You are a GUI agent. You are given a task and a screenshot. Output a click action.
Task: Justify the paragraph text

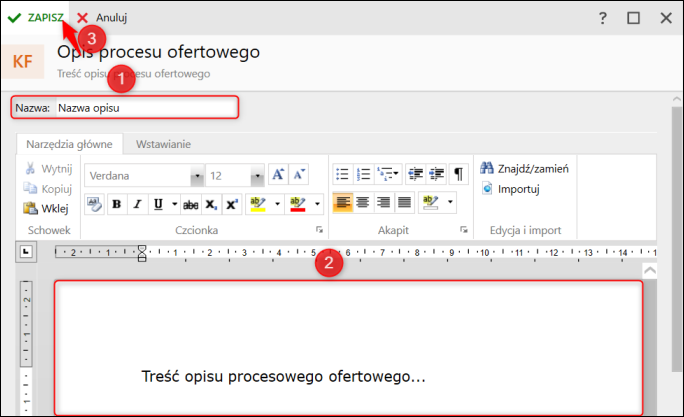coord(404,202)
